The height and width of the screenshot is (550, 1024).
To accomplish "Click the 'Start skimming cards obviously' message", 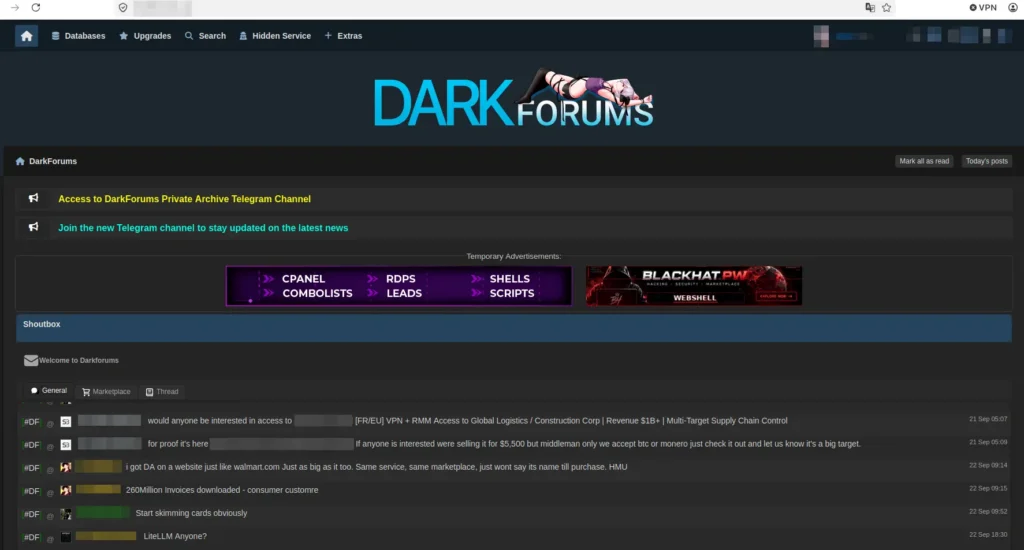I will [191, 513].
